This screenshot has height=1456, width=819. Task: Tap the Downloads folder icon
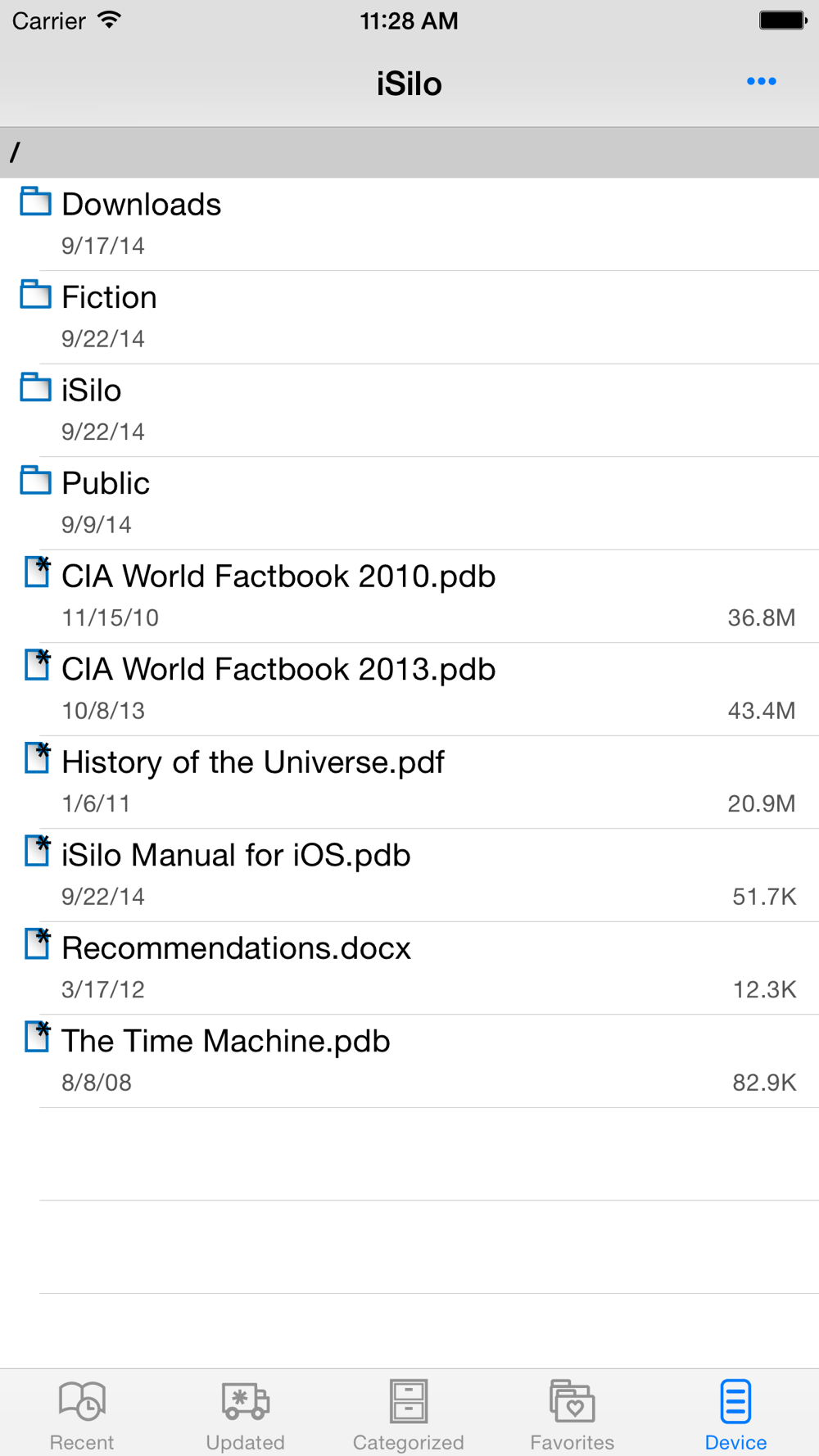click(x=35, y=201)
